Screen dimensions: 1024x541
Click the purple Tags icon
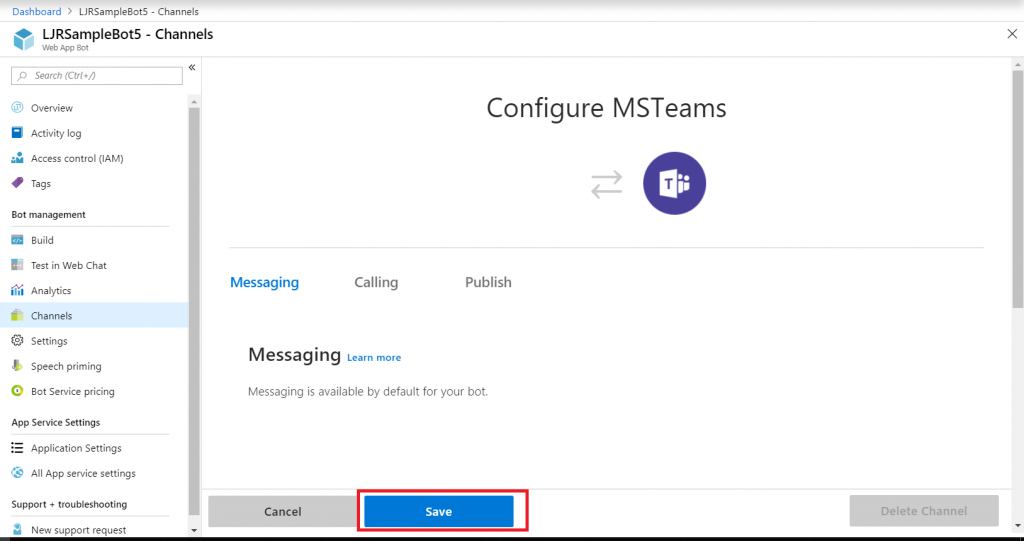pos(18,184)
